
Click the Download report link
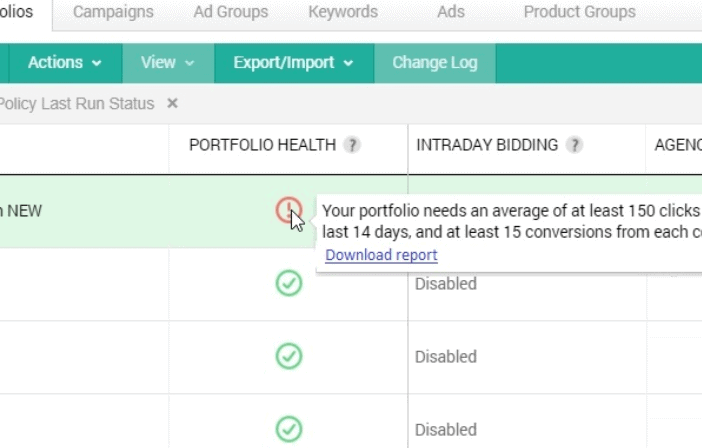(x=381, y=255)
